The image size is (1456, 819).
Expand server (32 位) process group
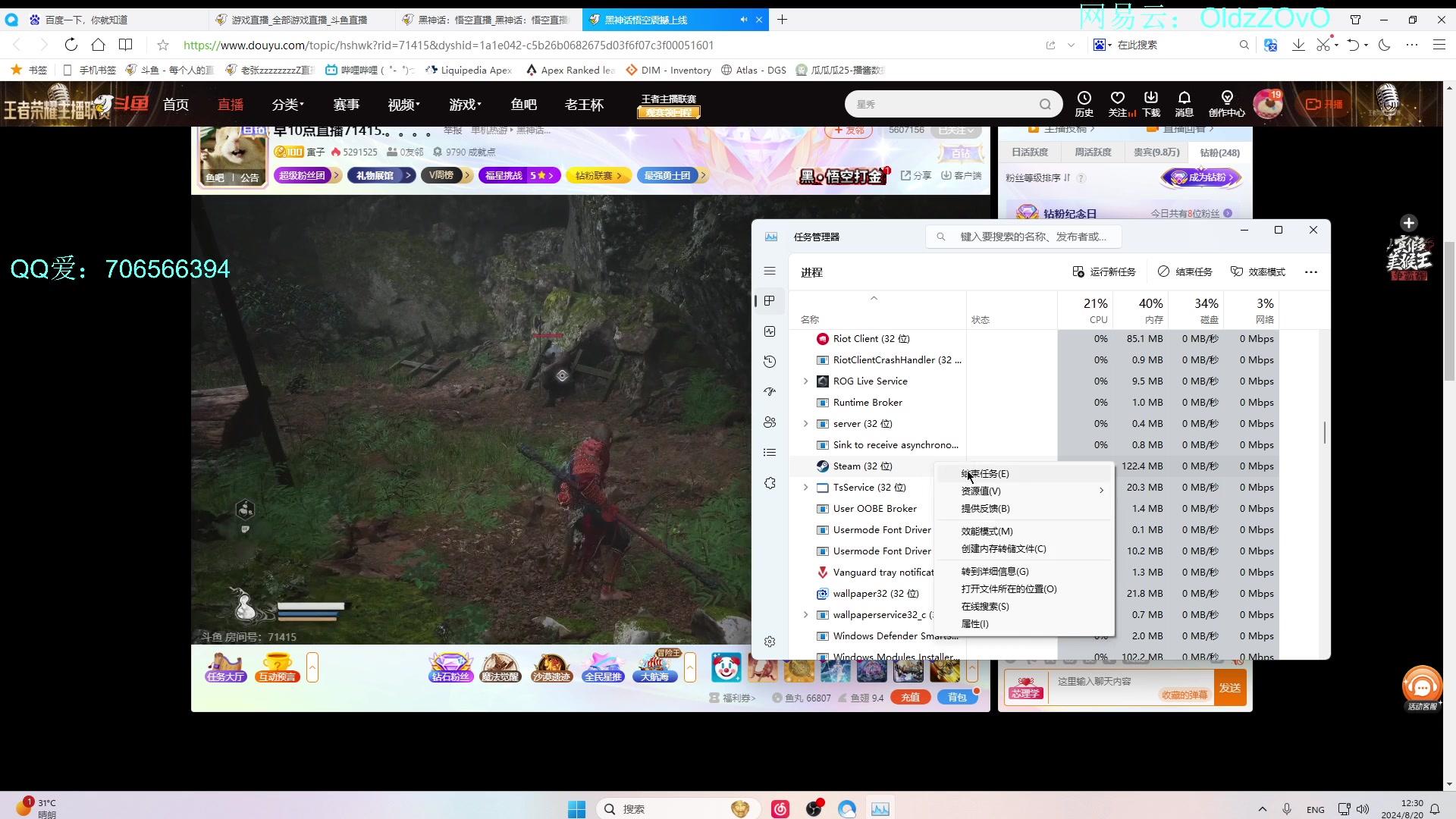(x=805, y=424)
